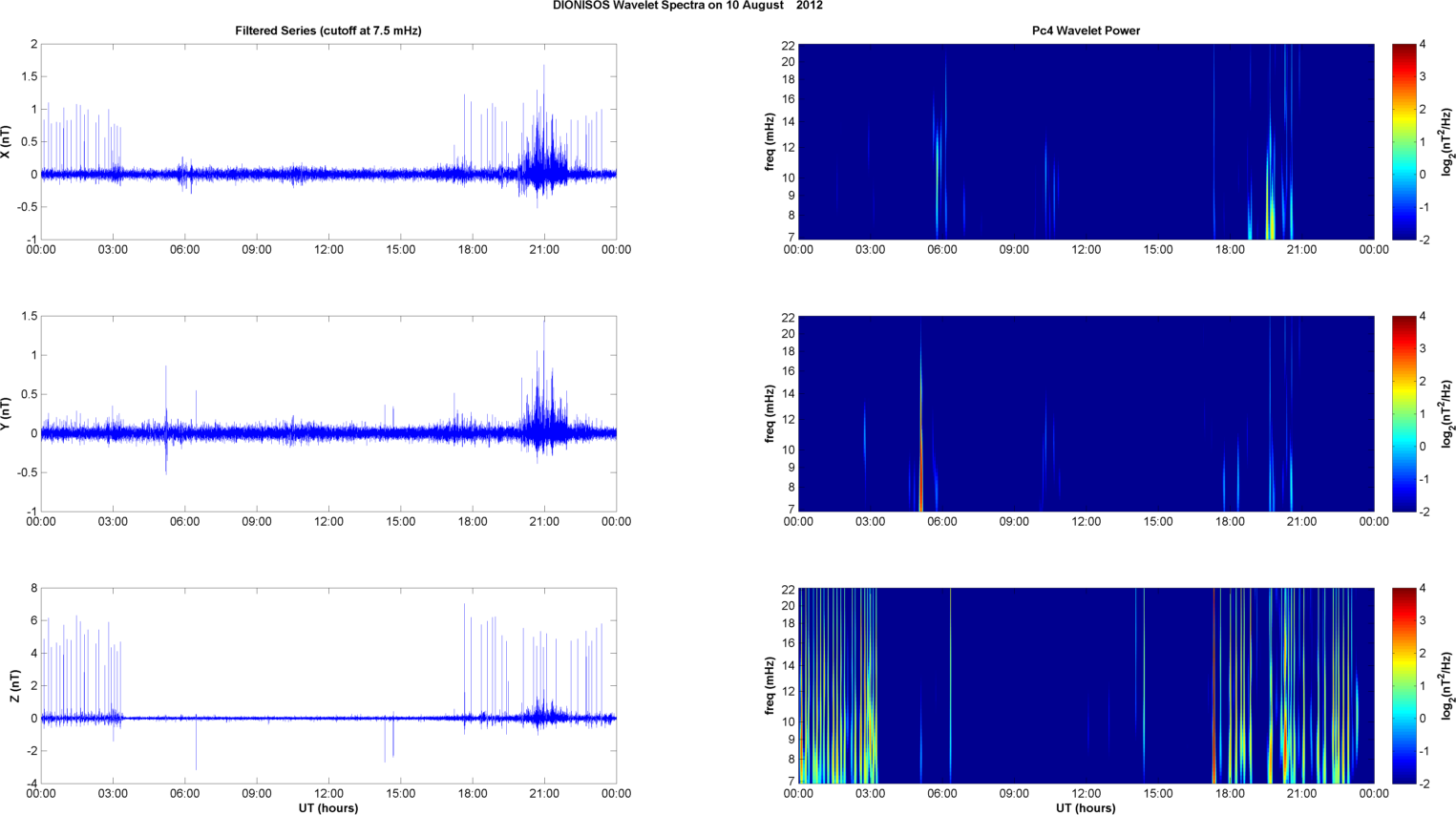
Task: Click the Z (nT) axis label
Action: pyautogui.click(x=14, y=685)
